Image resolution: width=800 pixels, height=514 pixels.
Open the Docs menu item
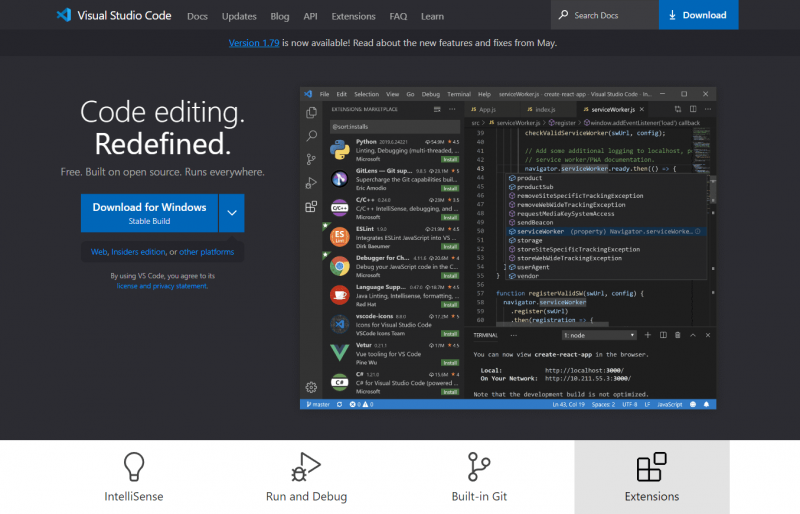(x=197, y=16)
